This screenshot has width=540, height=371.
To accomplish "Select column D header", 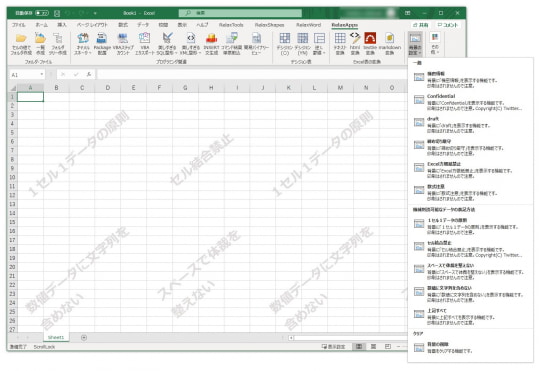I will pos(107,88).
